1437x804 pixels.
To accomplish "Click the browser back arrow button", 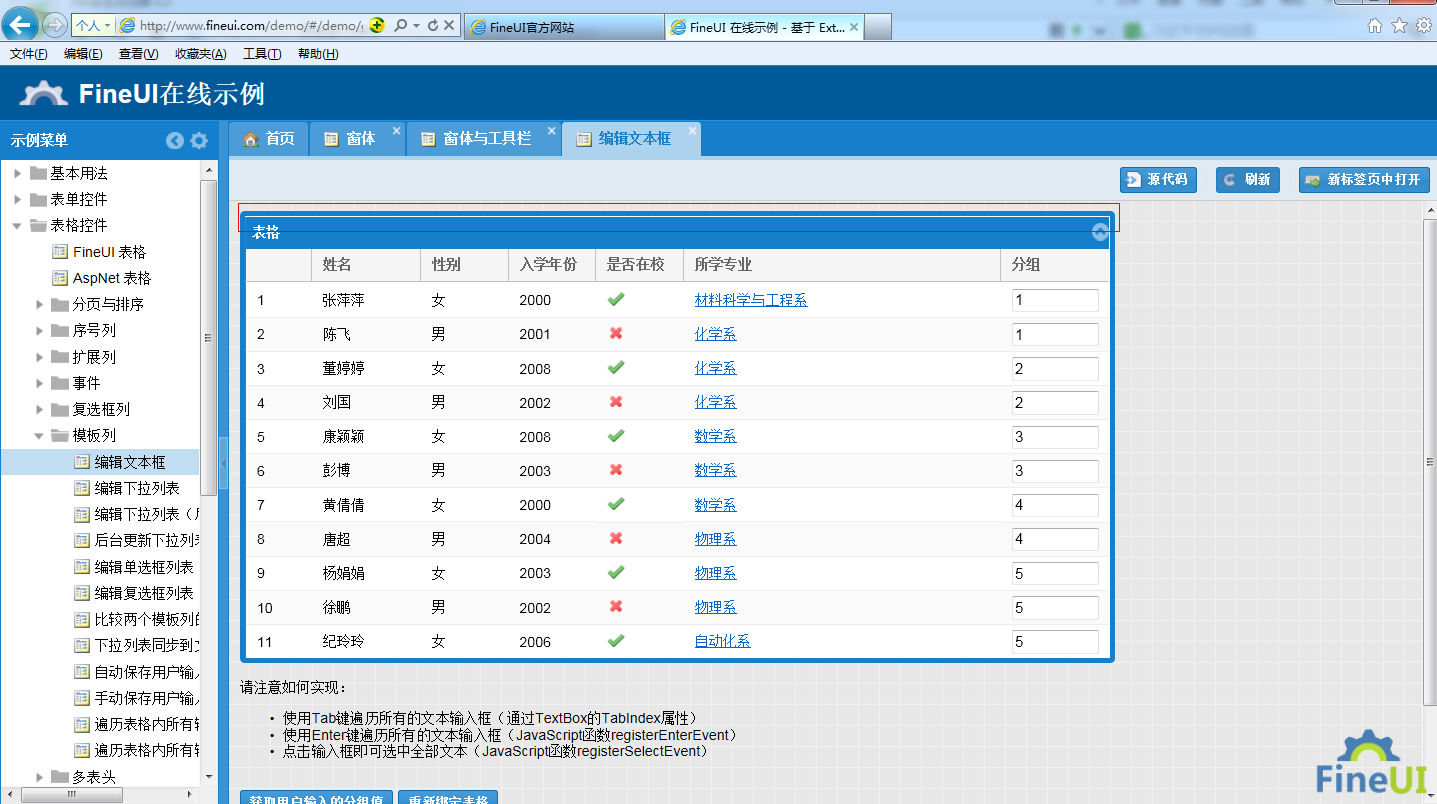I will (22, 25).
